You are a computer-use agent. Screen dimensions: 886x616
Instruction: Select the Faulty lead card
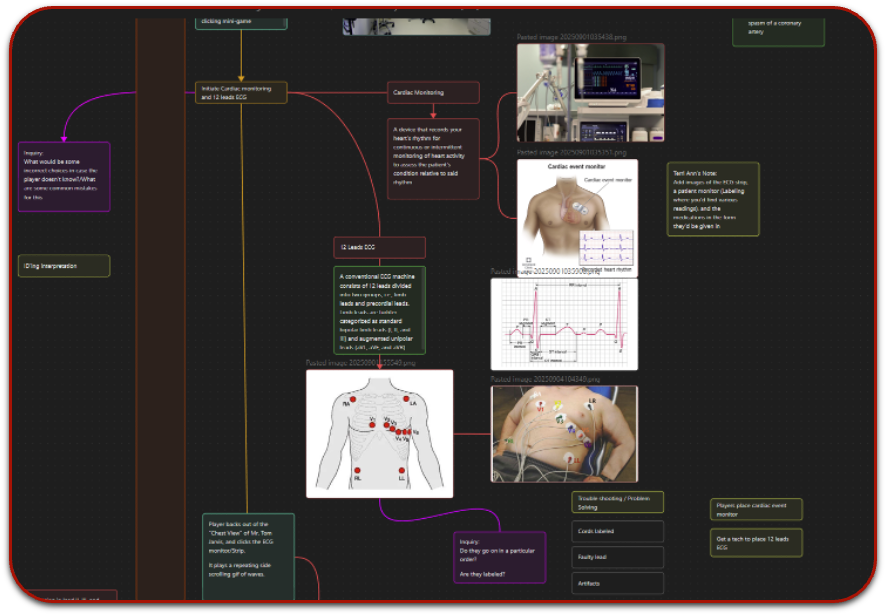pos(618,557)
